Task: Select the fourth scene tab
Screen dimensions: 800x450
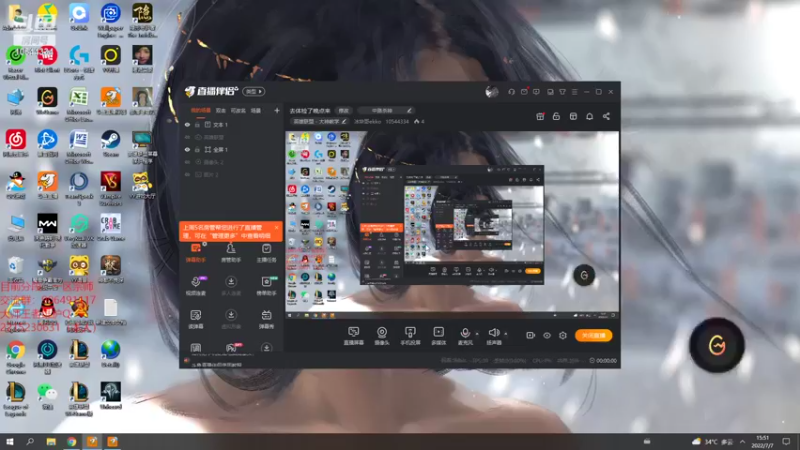Action: (256, 110)
